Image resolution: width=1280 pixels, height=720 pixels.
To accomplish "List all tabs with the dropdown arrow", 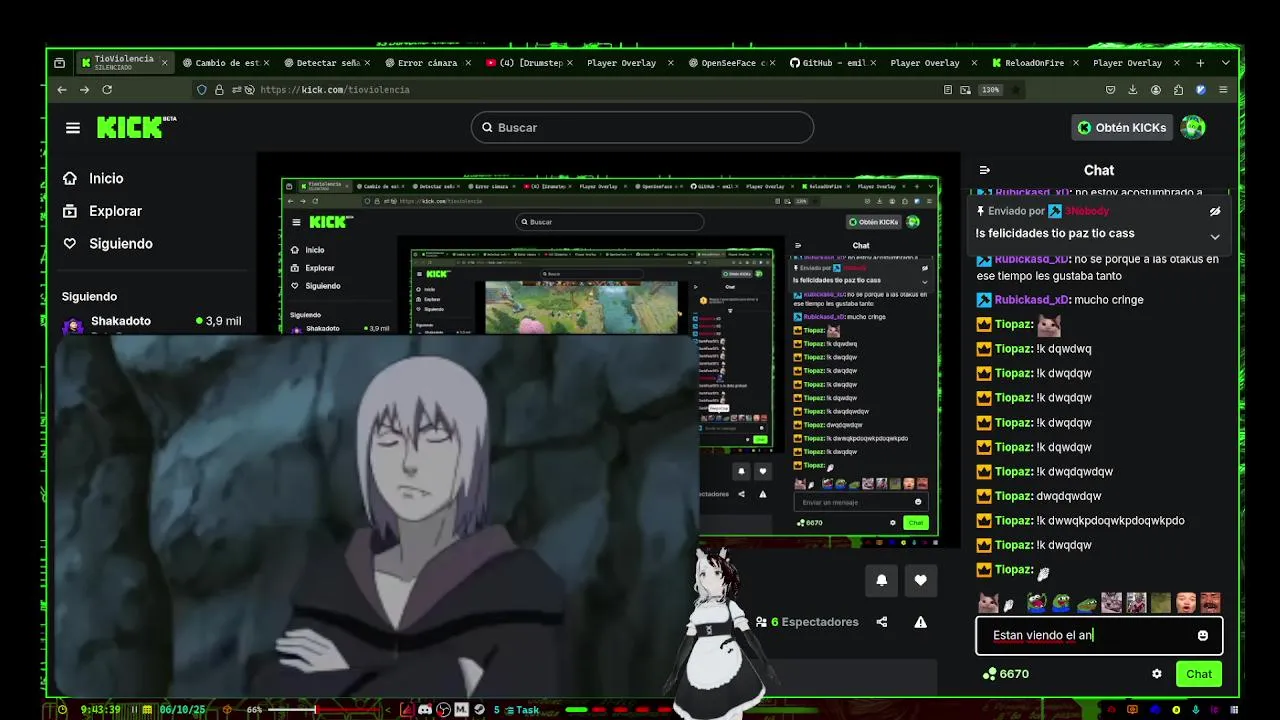I will click(1226, 63).
